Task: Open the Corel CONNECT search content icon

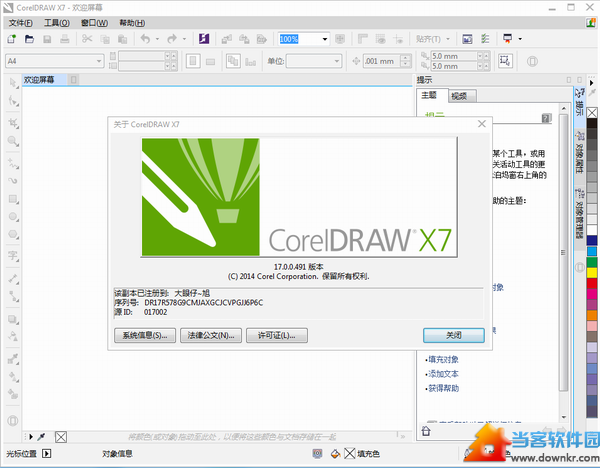Action: click(x=204, y=39)
